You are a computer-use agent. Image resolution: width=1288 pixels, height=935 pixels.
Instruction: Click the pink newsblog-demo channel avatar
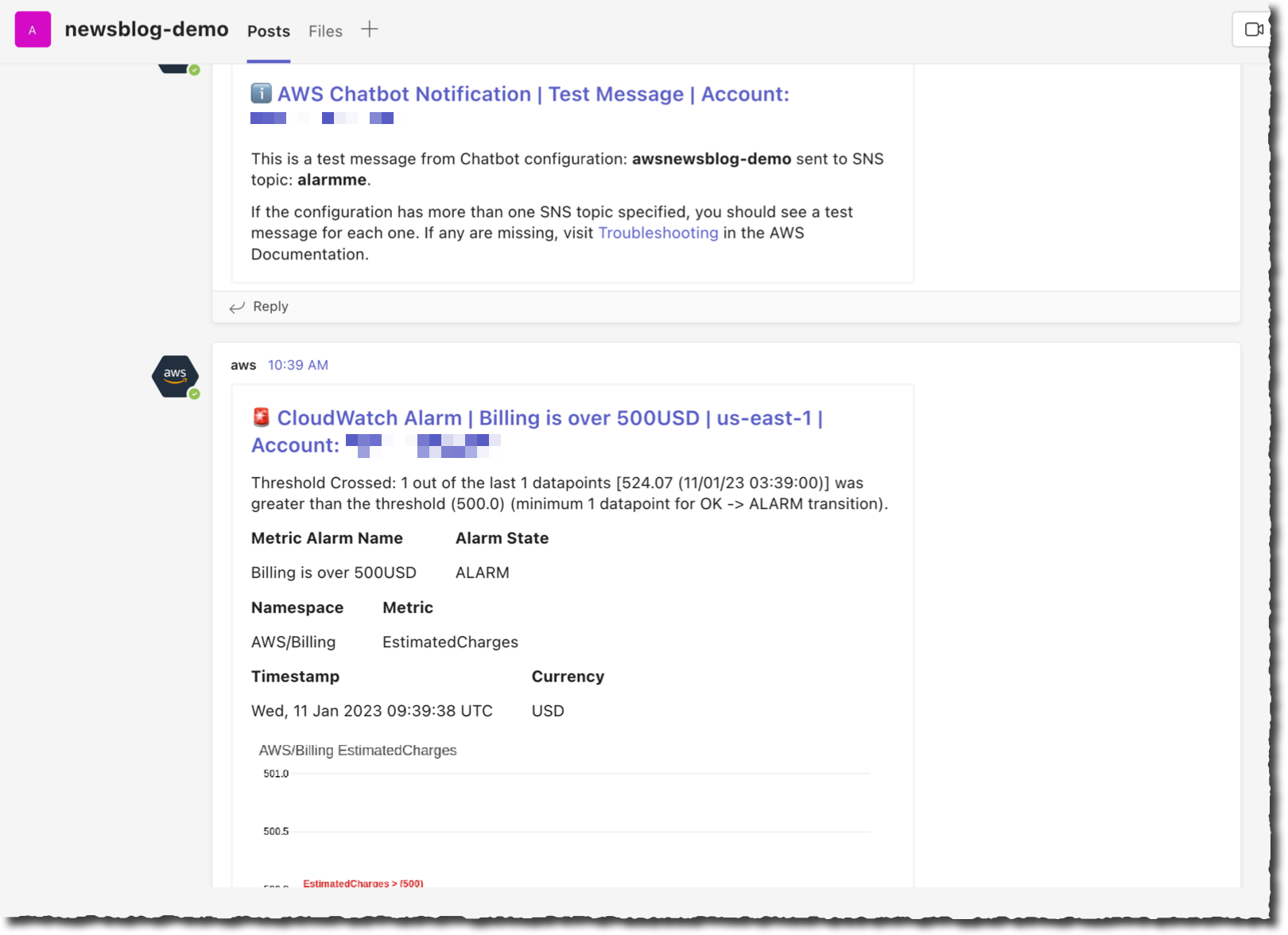32,29
